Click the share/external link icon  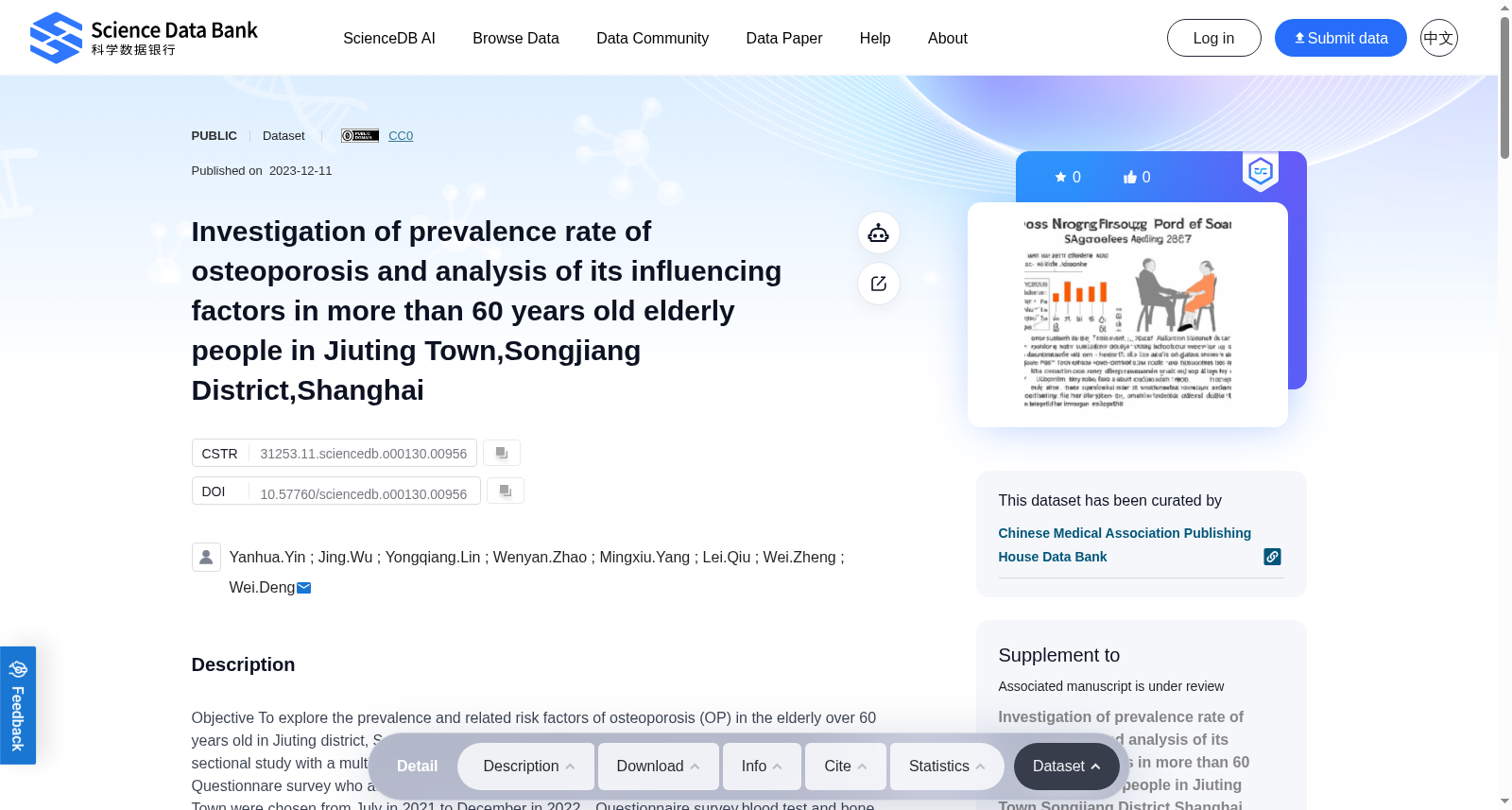click(x=879, y=284)
